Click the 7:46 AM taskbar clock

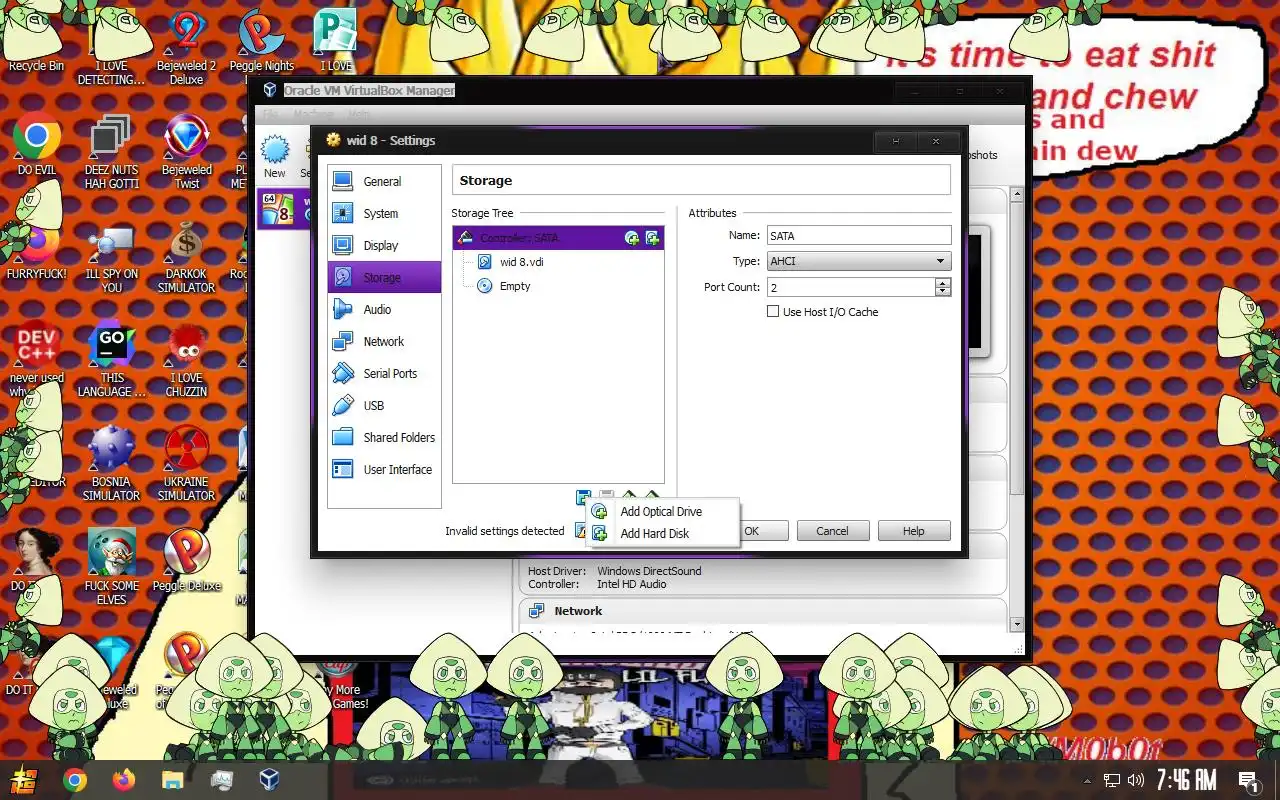click(x=1186, y=780)
